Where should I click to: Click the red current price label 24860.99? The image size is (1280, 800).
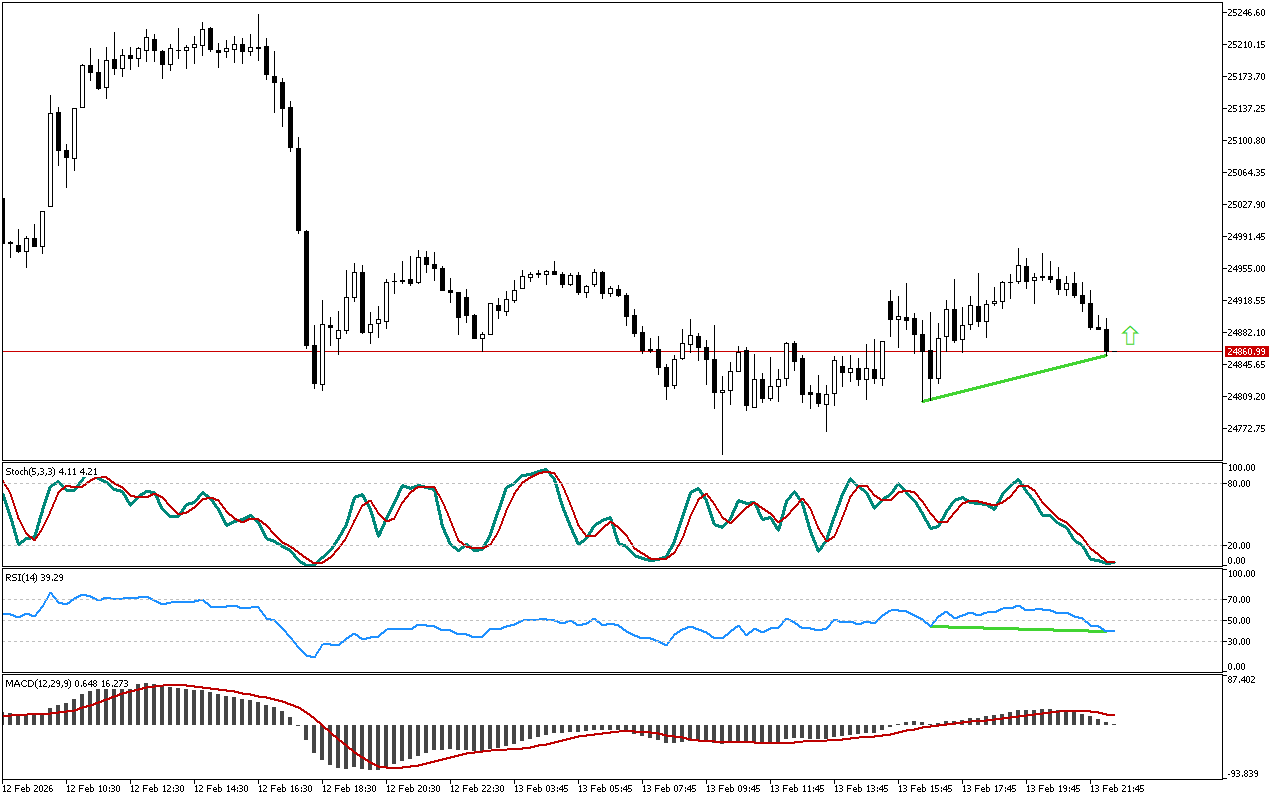[x=1246, y=351]
